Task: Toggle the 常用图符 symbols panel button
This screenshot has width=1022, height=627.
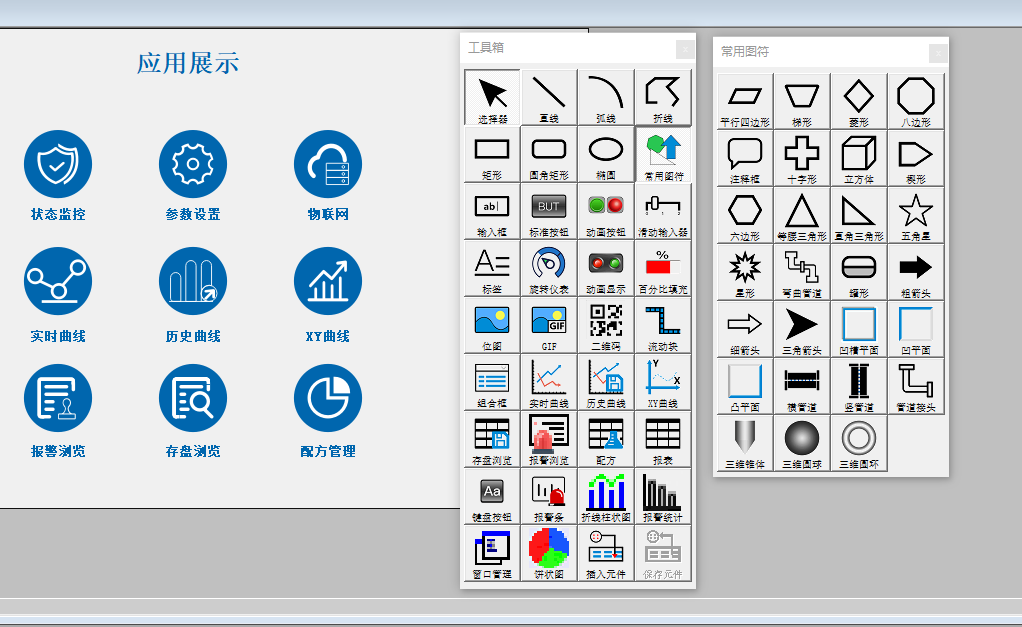Action: [662, 153]
